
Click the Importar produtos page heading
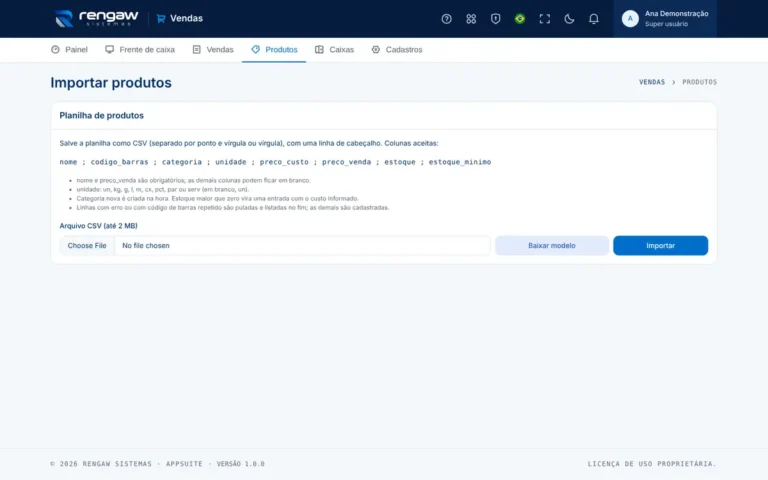click(111, 83)
